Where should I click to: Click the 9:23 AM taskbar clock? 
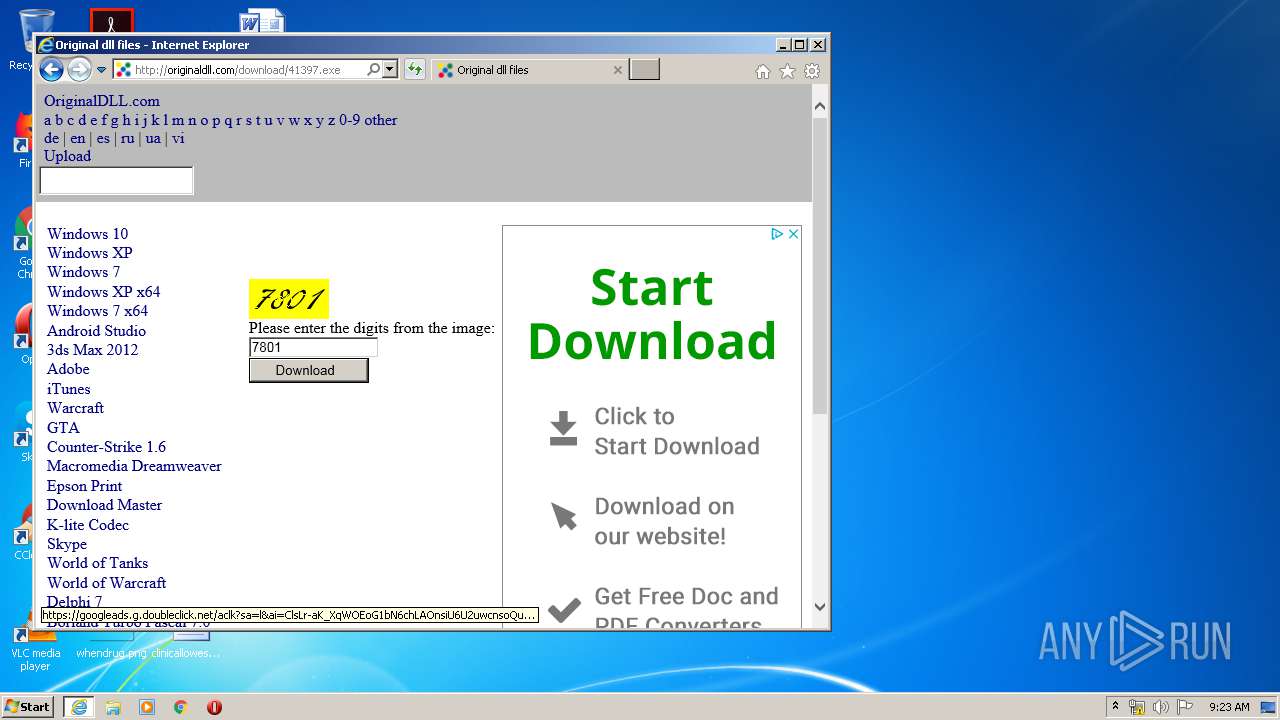(x=1229, y=707)
